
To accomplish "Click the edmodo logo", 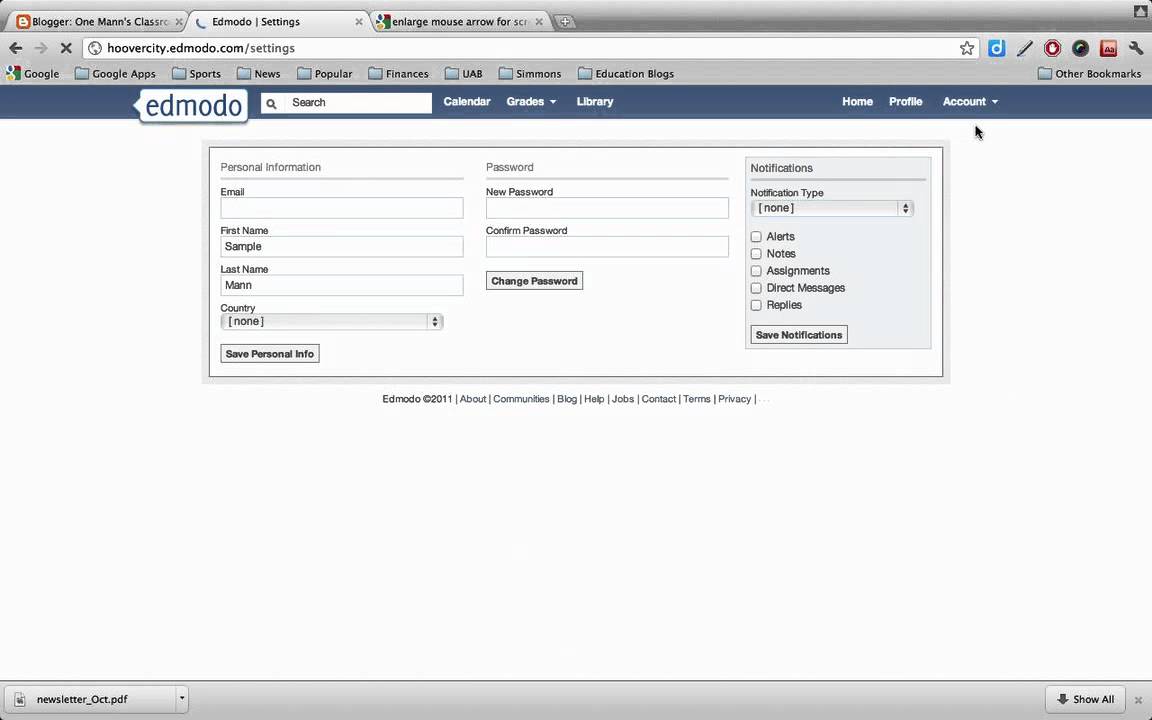I will [193, 106].
